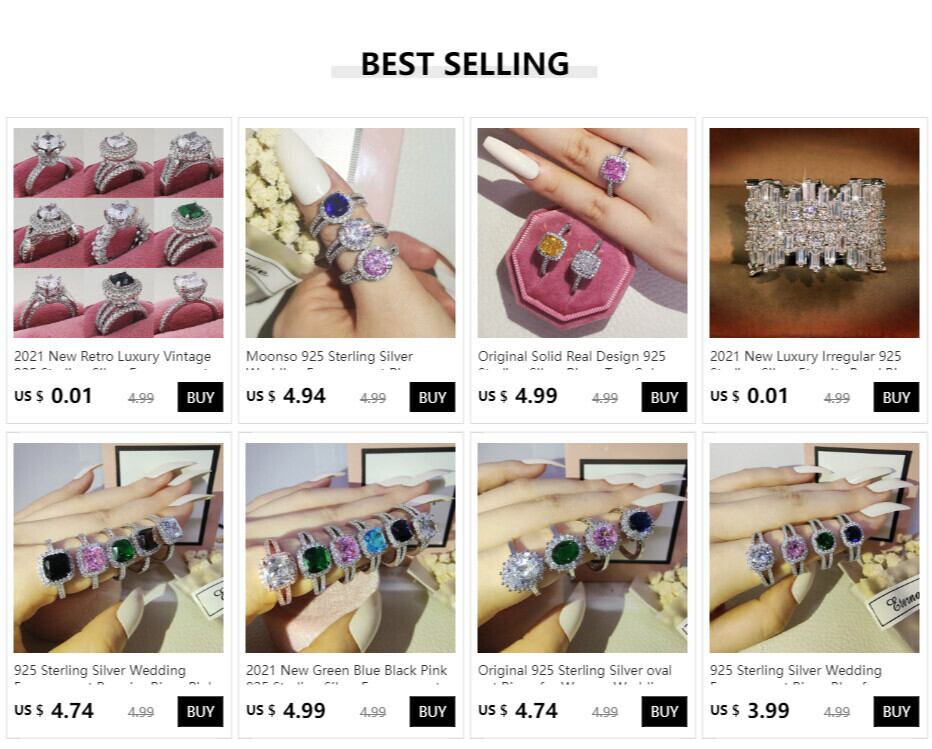Open the nine-ring collage product image
This screenshot has width=932, height=749.
click(118, 233)
